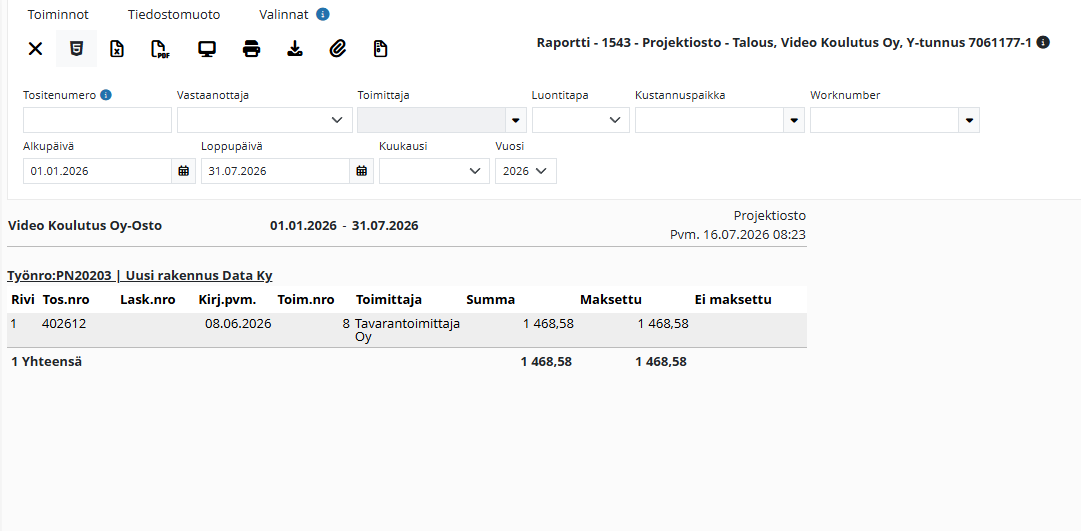This screenshot has height=531, width=1081.
Task: Focus the Tositenumero input field
Action: 97,120
